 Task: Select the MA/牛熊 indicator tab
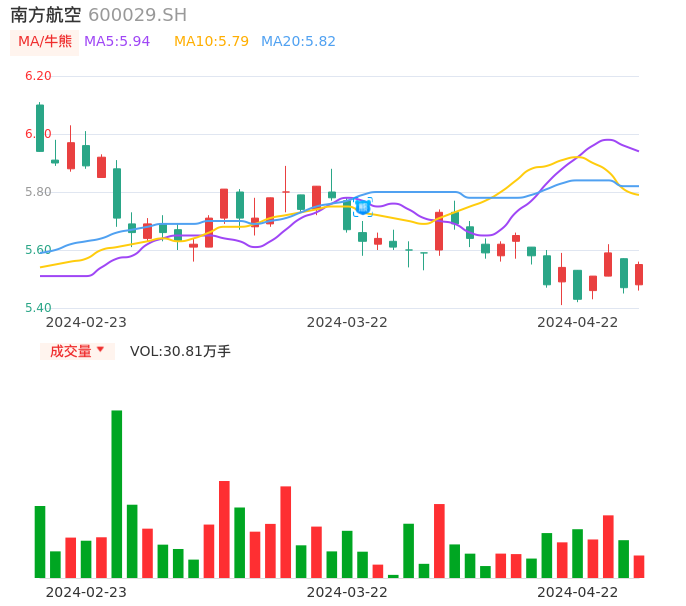click(44, 42)
